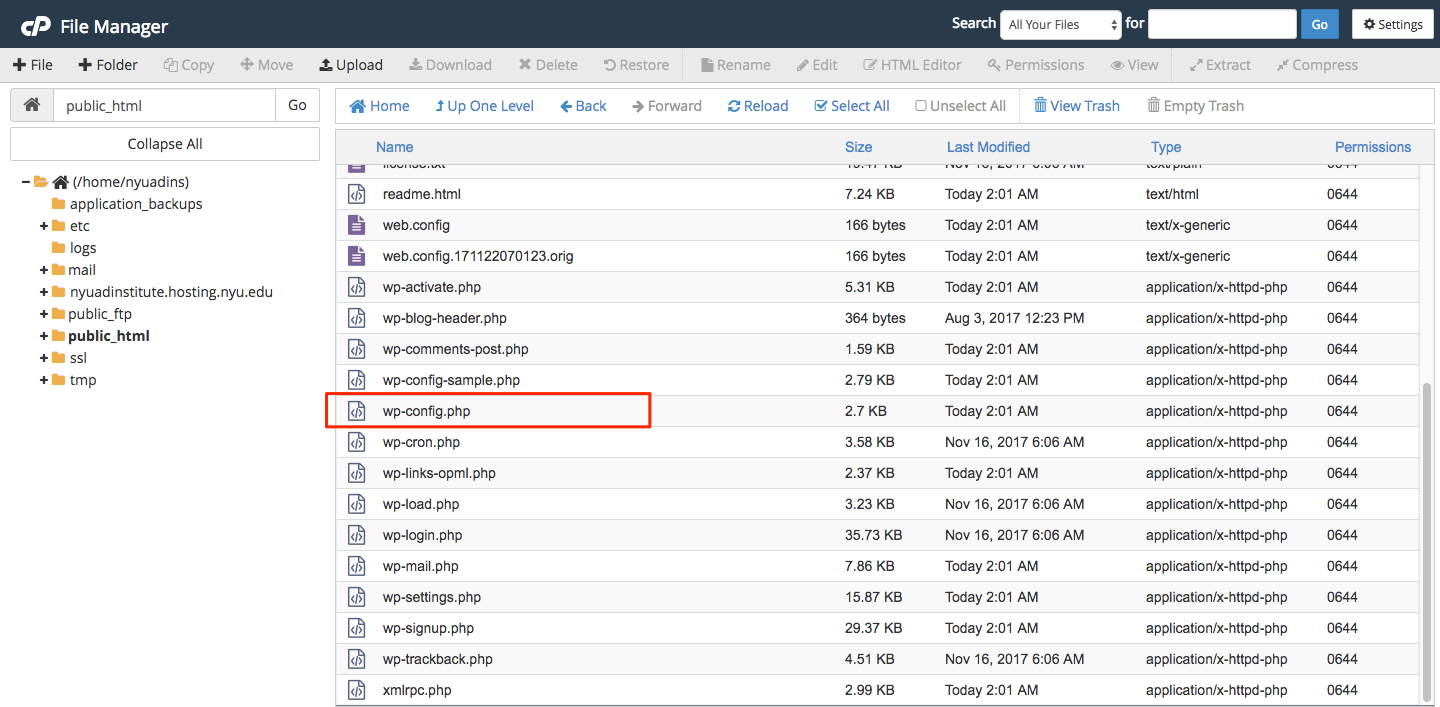Click the Extract toolbar item
The image size is (1440, 707).
[x=1220, y=65]
